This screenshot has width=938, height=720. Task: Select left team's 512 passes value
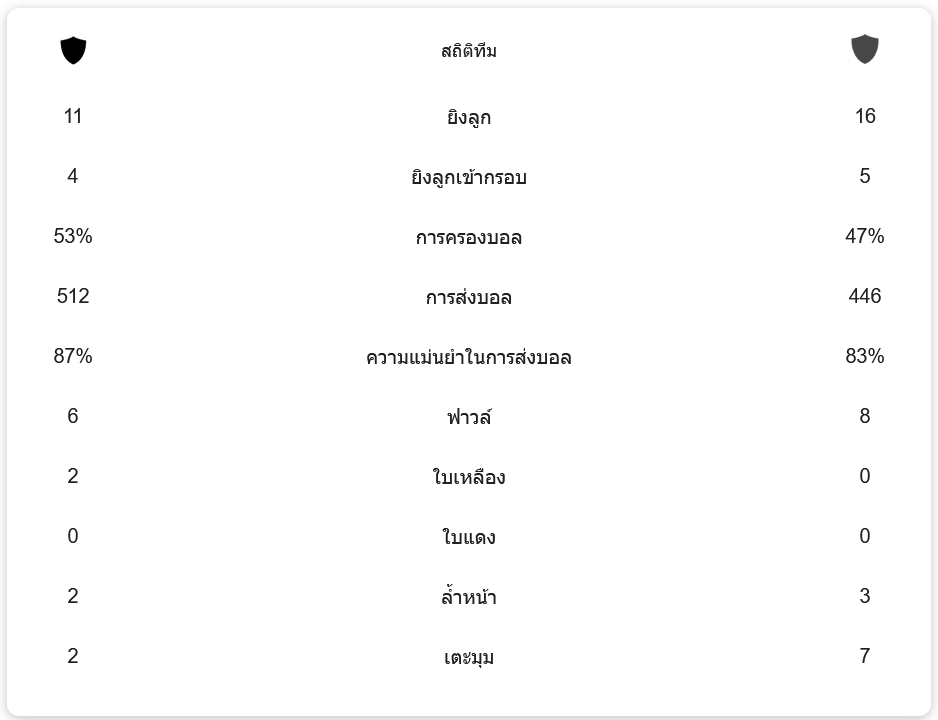point(73,296)
